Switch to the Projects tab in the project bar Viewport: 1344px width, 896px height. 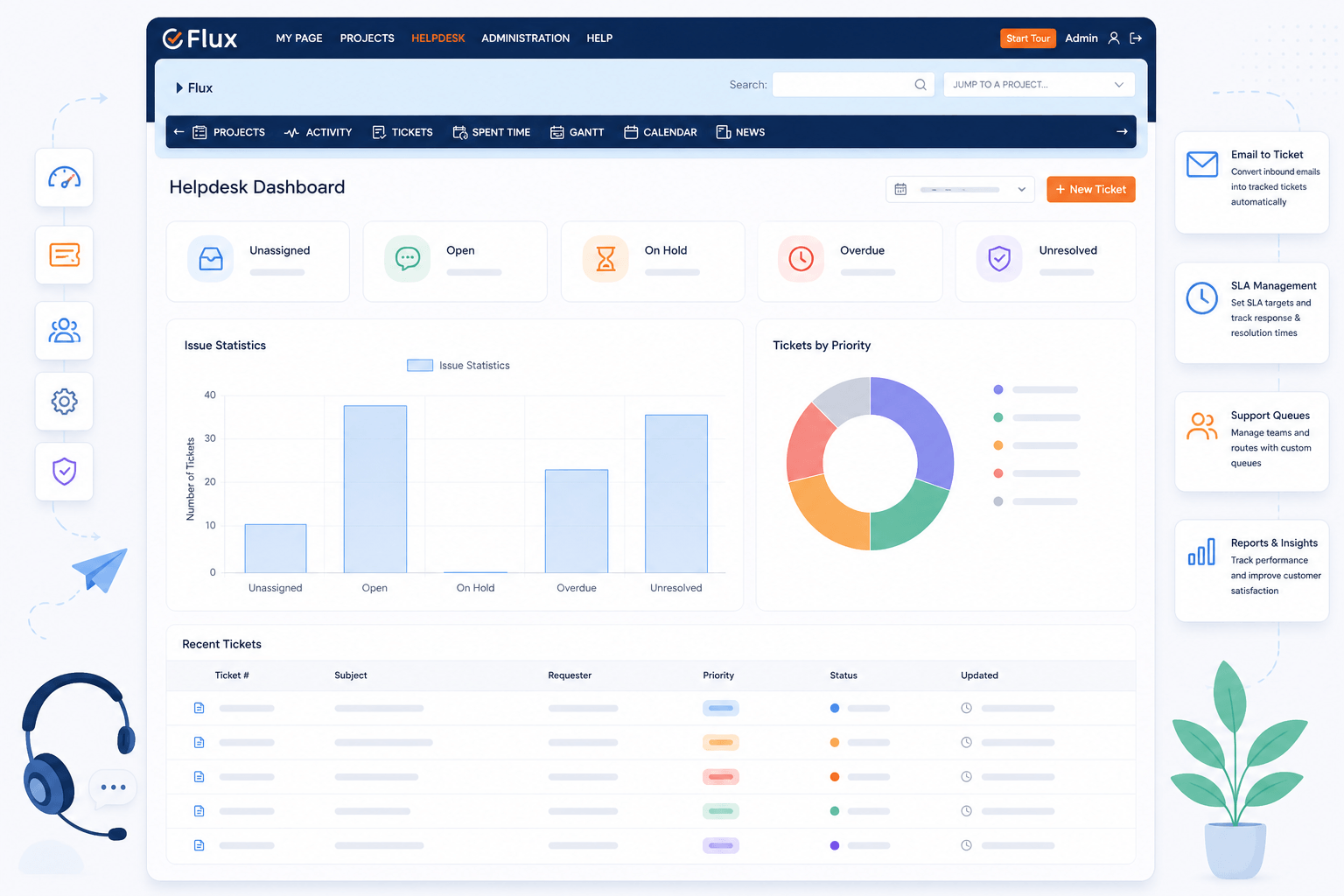coord(228,132)
